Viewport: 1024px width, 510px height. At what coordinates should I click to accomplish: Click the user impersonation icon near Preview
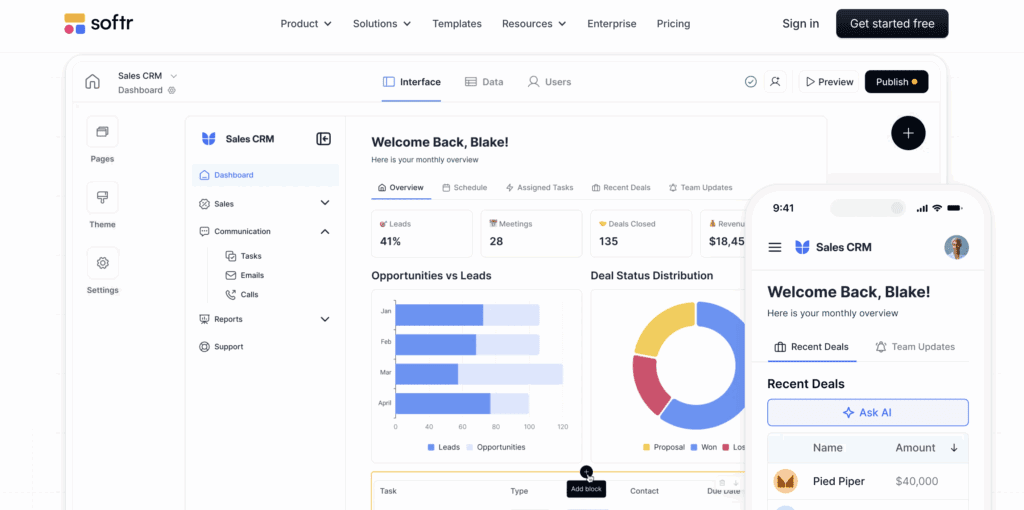tap(775, 82)
